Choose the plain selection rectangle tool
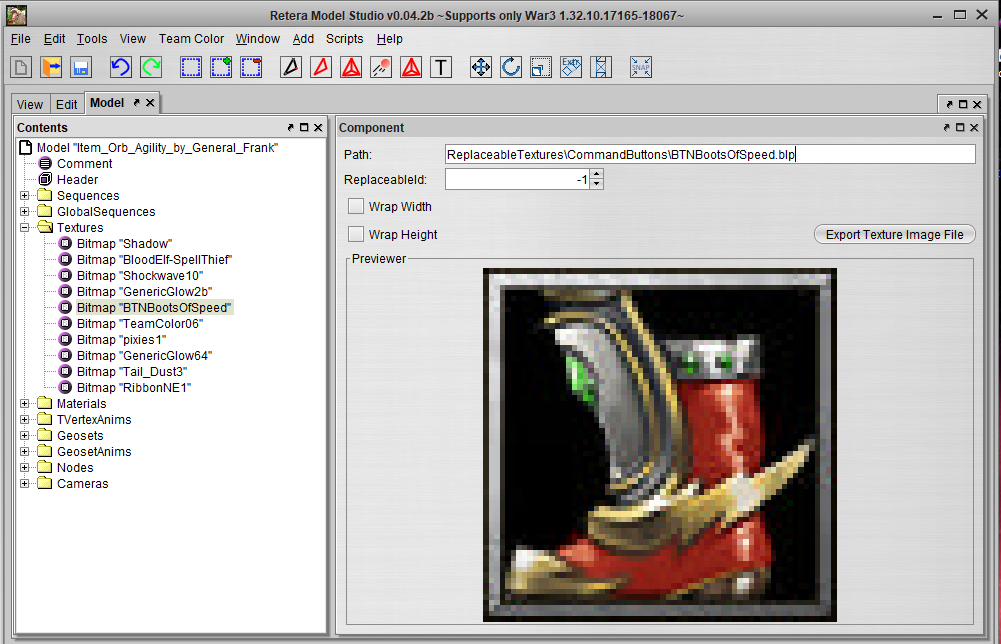 coord(191,67)
